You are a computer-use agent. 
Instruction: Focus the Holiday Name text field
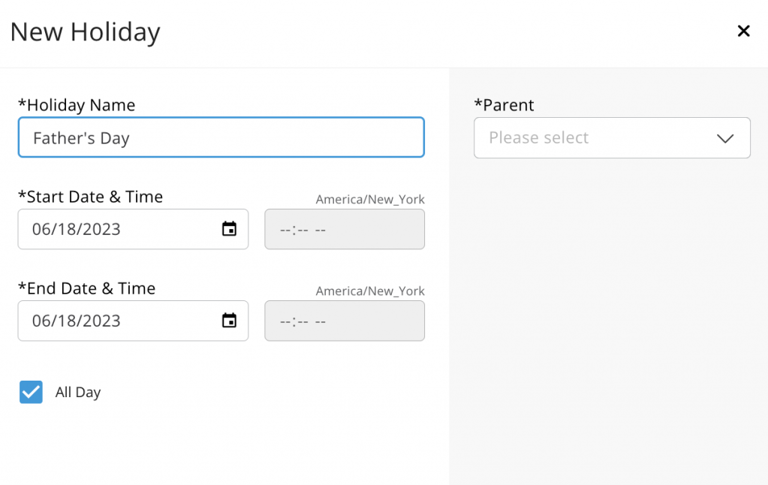(221, 138)
